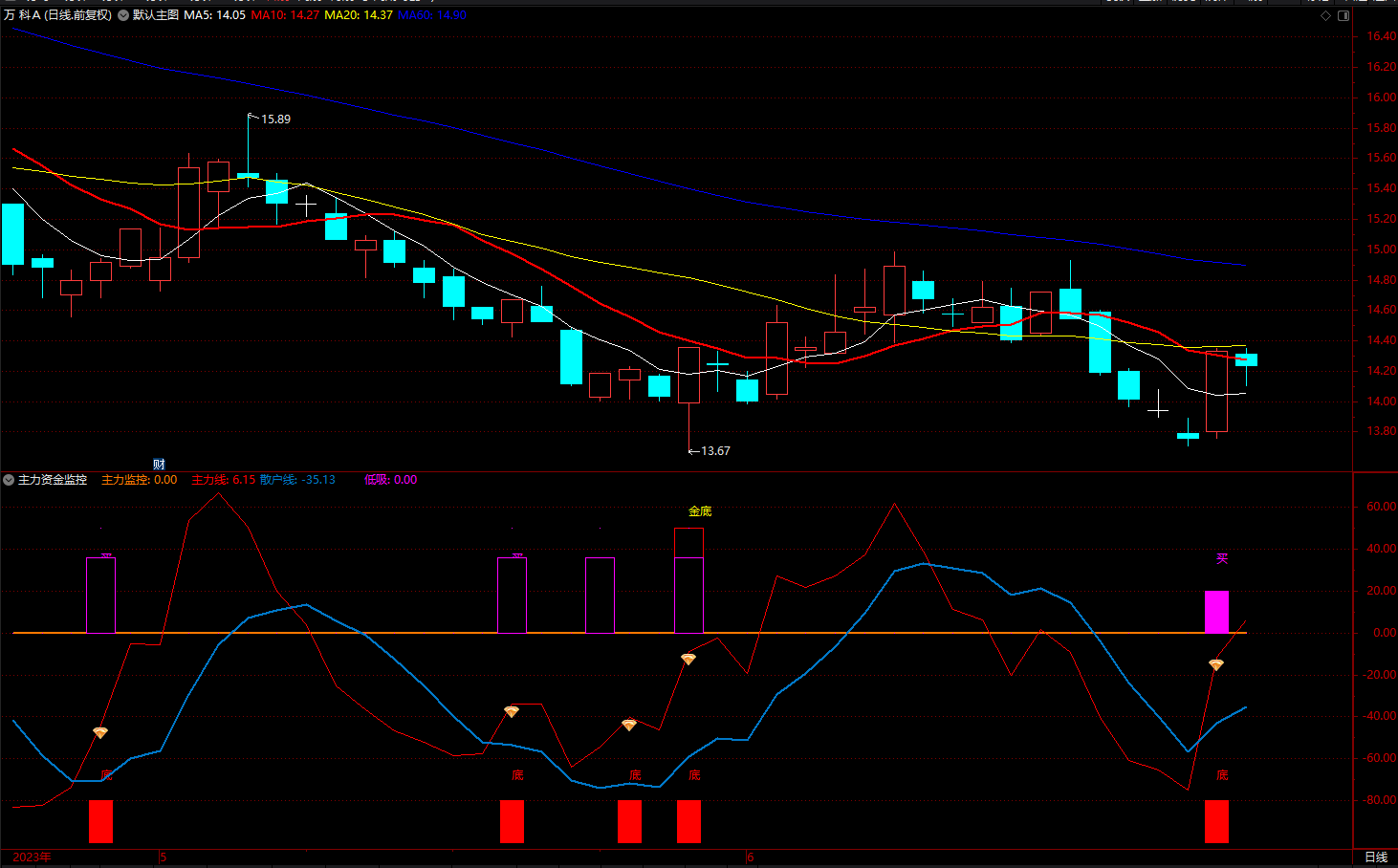Click the 主力资金监控 indicator name

click(x=53, y=480)
